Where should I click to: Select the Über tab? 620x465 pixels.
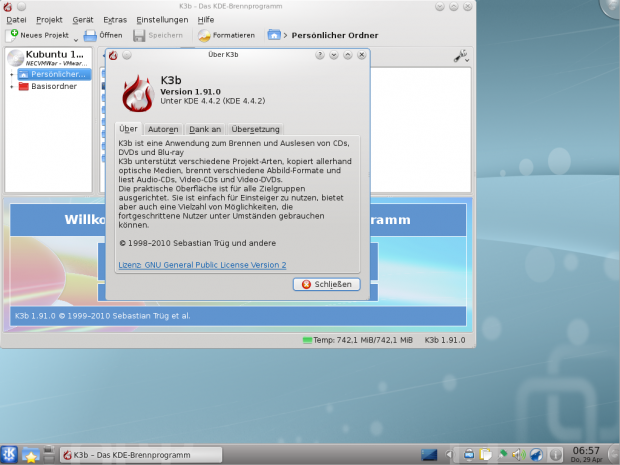pos(129,129)
